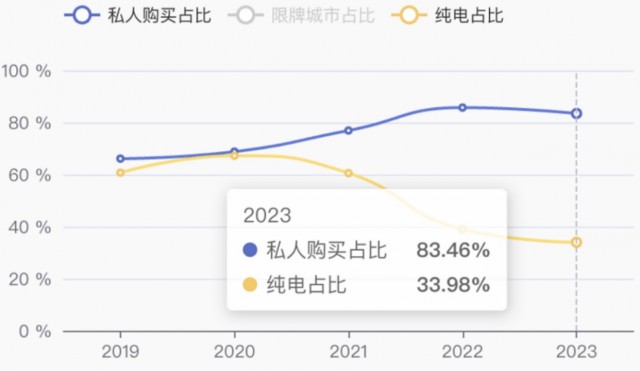Select the 2023 yellow 纯电 data point
Viewport: 640px width, 371px height.
[x=576, y=242]
